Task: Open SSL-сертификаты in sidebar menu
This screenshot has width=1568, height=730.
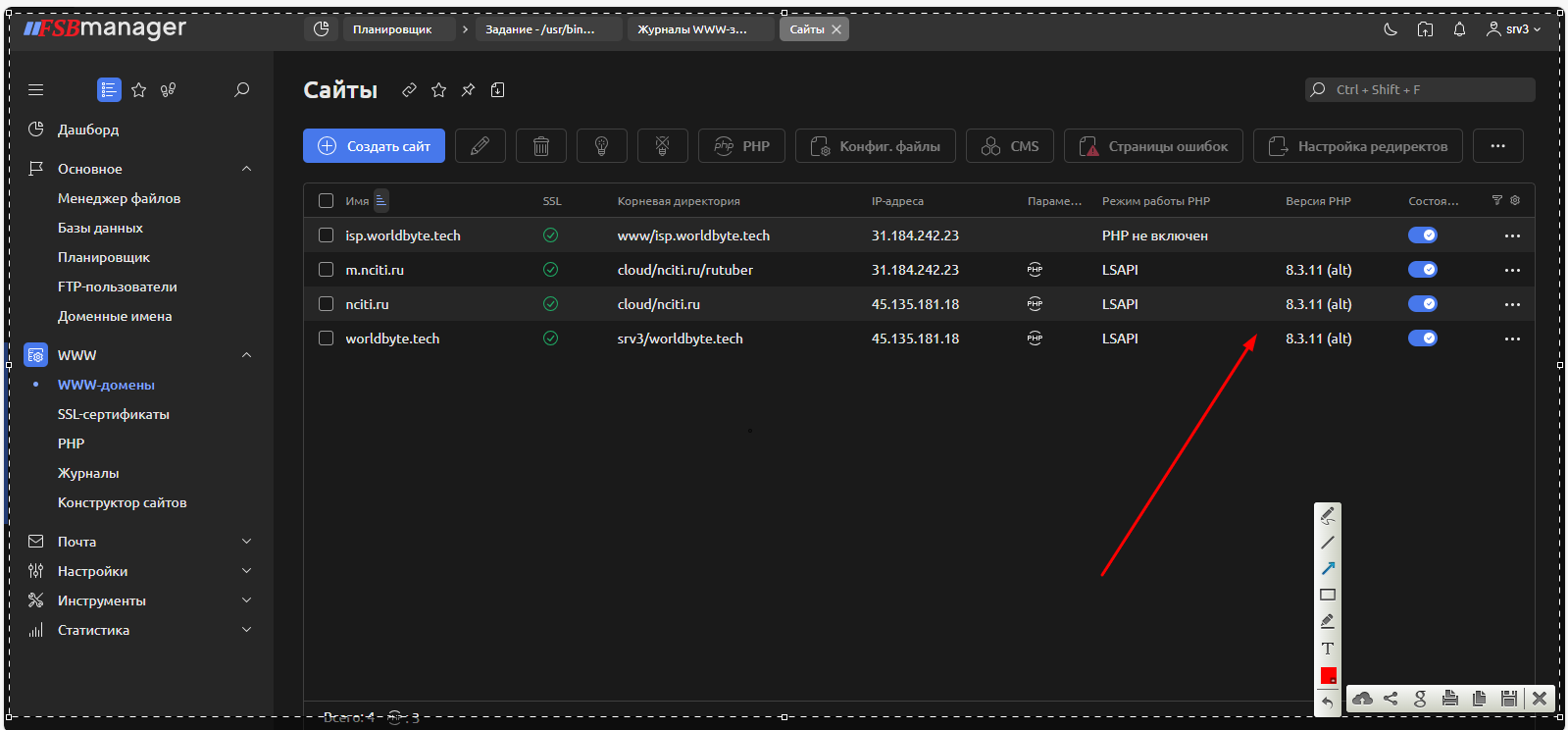Action: pyautogui.click(x=114, y=414)
